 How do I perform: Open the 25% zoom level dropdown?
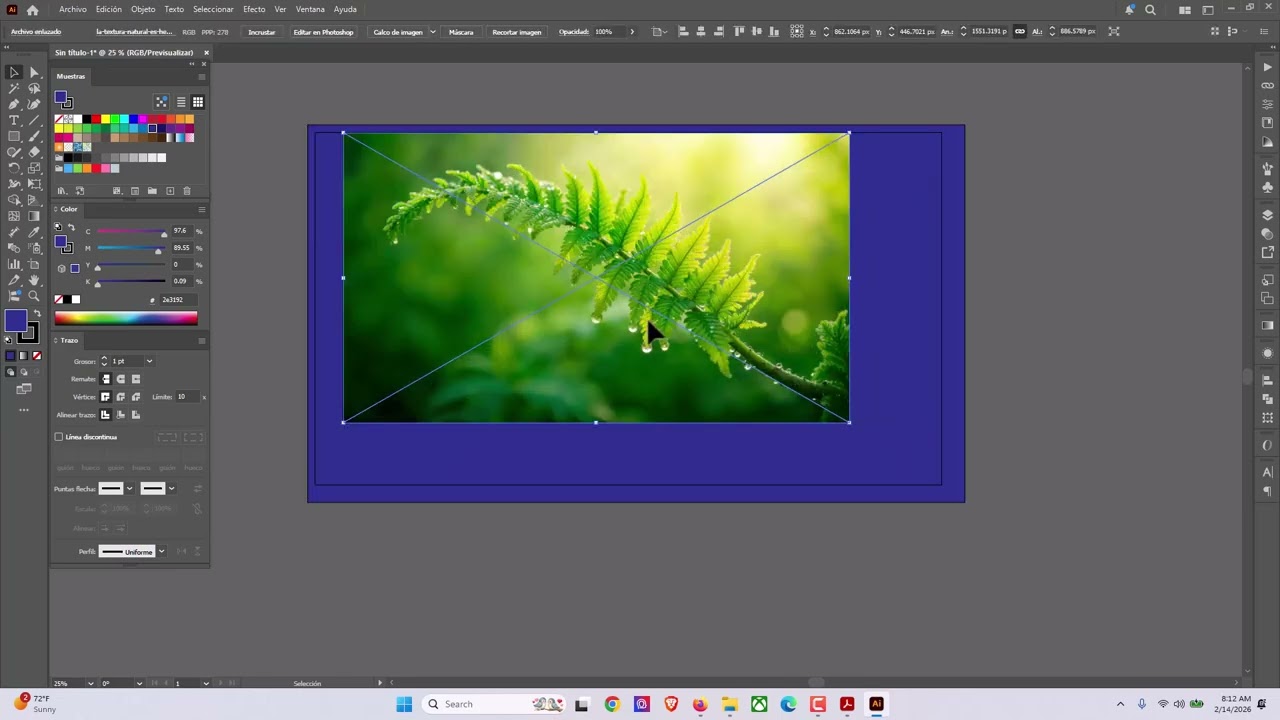tap(90, 684)
